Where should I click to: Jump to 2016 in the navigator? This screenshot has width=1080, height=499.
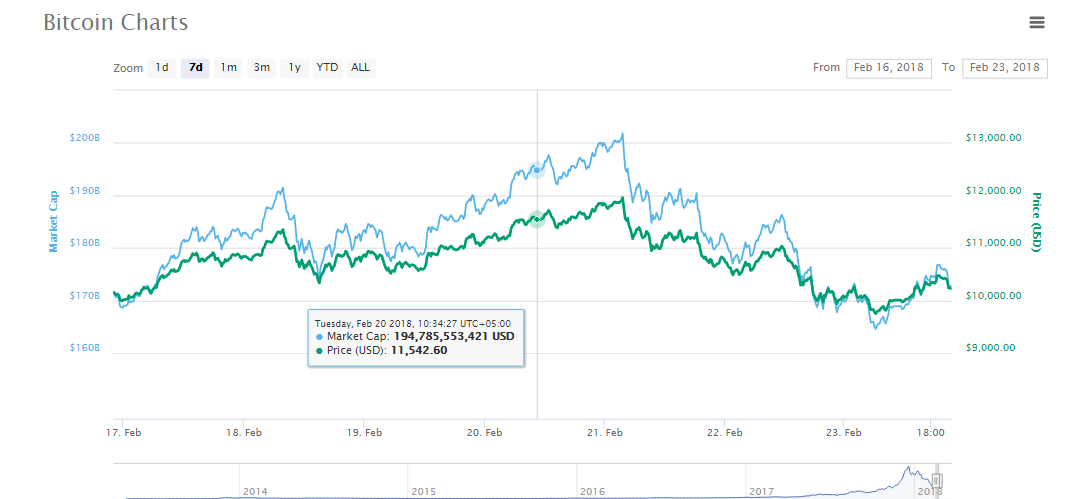click(593, 491)
